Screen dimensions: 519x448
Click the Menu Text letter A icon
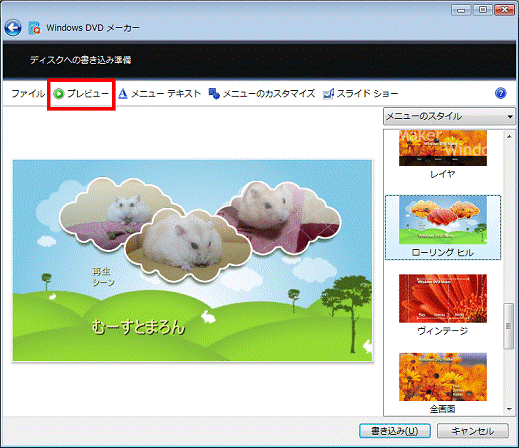coord(123,94)
